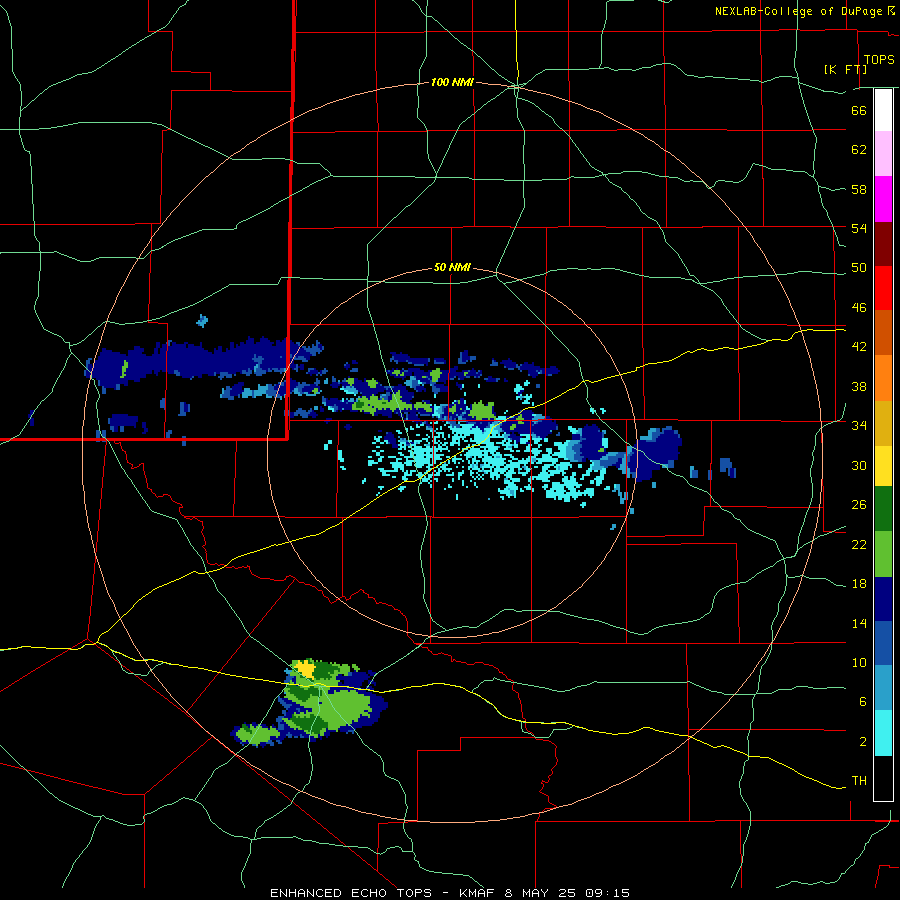Click the 62 value on the legend
Image resolution: width=900 pixels, height=900 pixels.
coord(859,150)
